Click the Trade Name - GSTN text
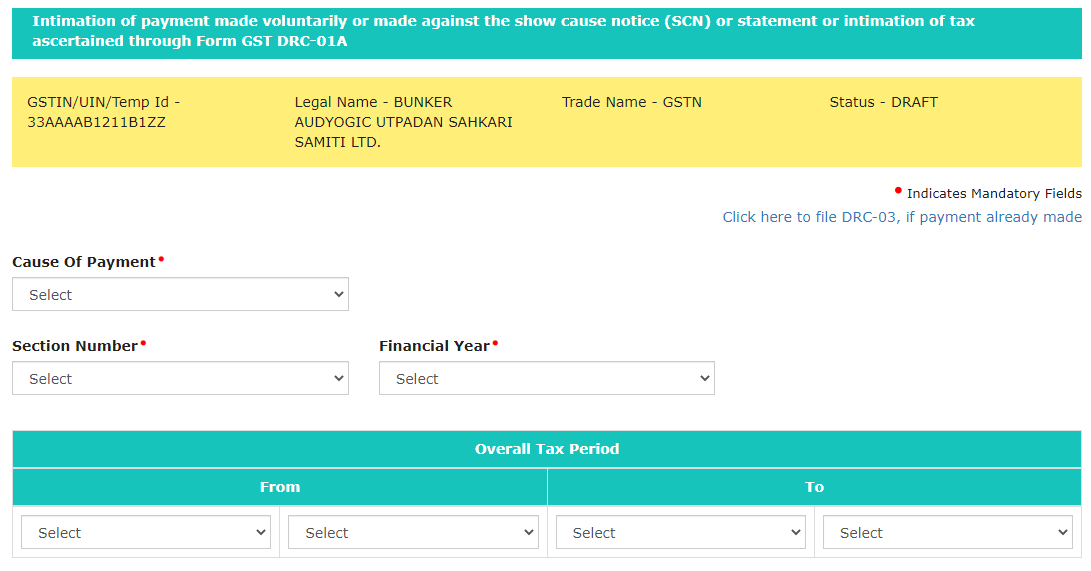Viewport: 1091px width, 571px height. (631, 102)
